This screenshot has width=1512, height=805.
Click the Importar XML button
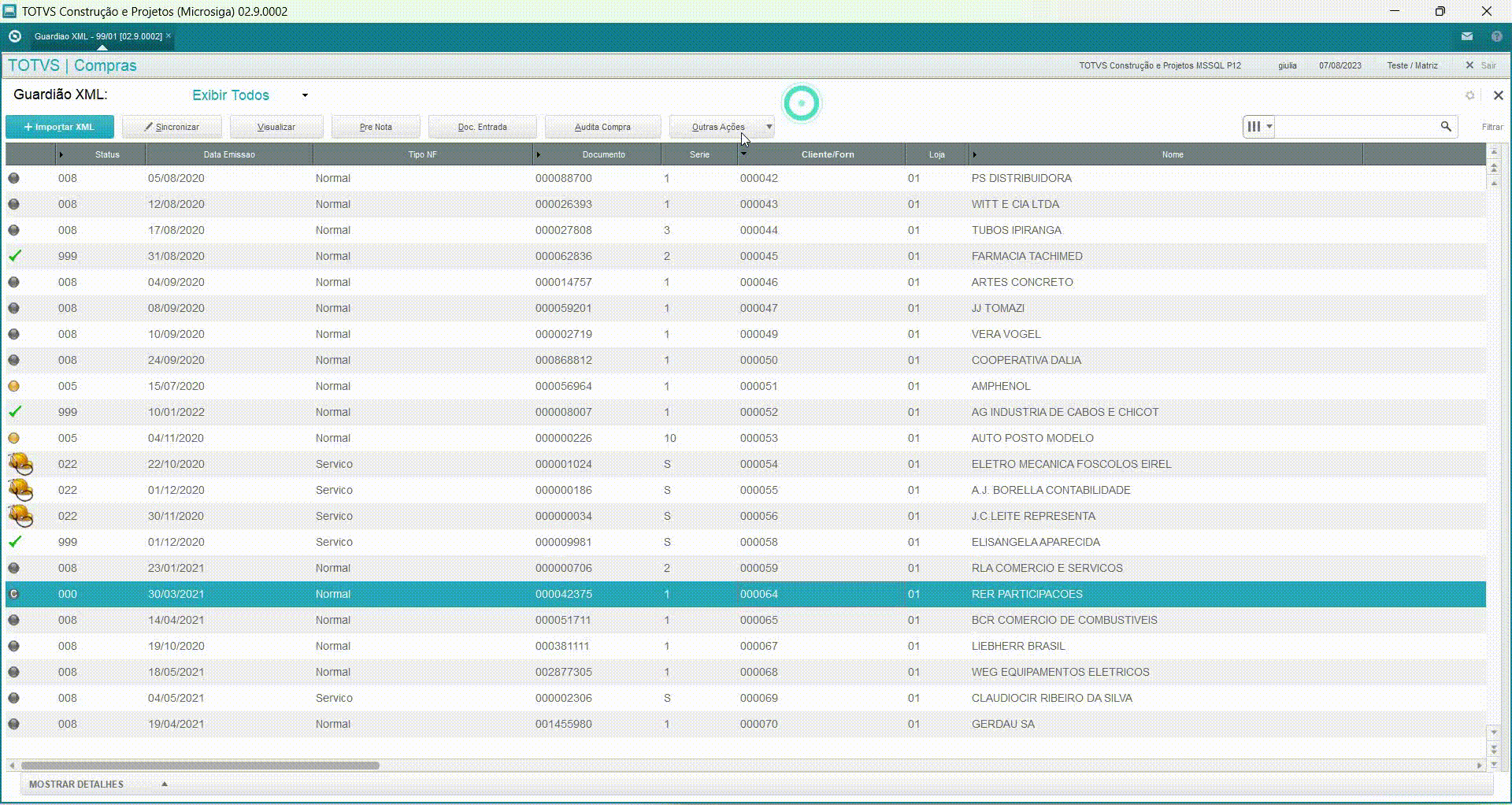point(60,127)
